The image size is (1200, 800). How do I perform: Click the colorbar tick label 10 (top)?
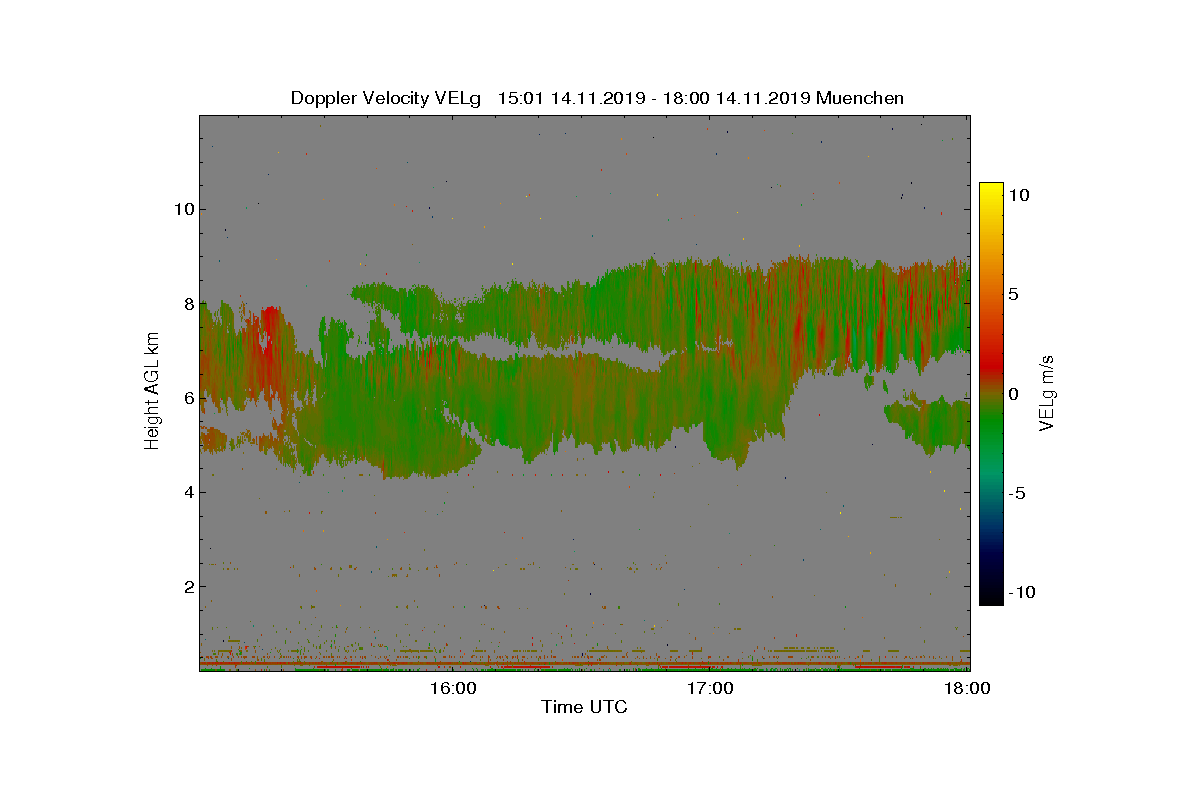tap(1019, 196)
